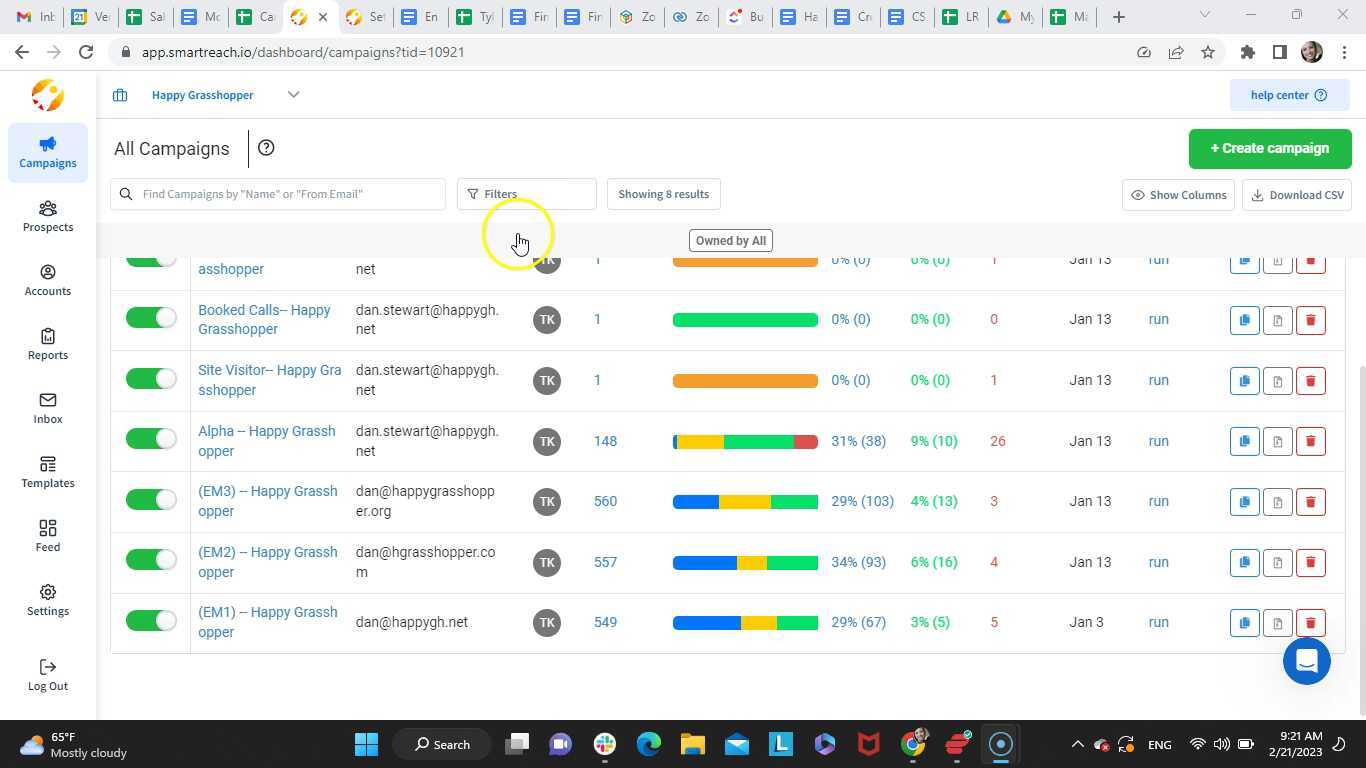Image resolution: width=1366 pixels, height=768 pixels.
Task: Open the Filters dropdown
Action: [x=526, y=194]
